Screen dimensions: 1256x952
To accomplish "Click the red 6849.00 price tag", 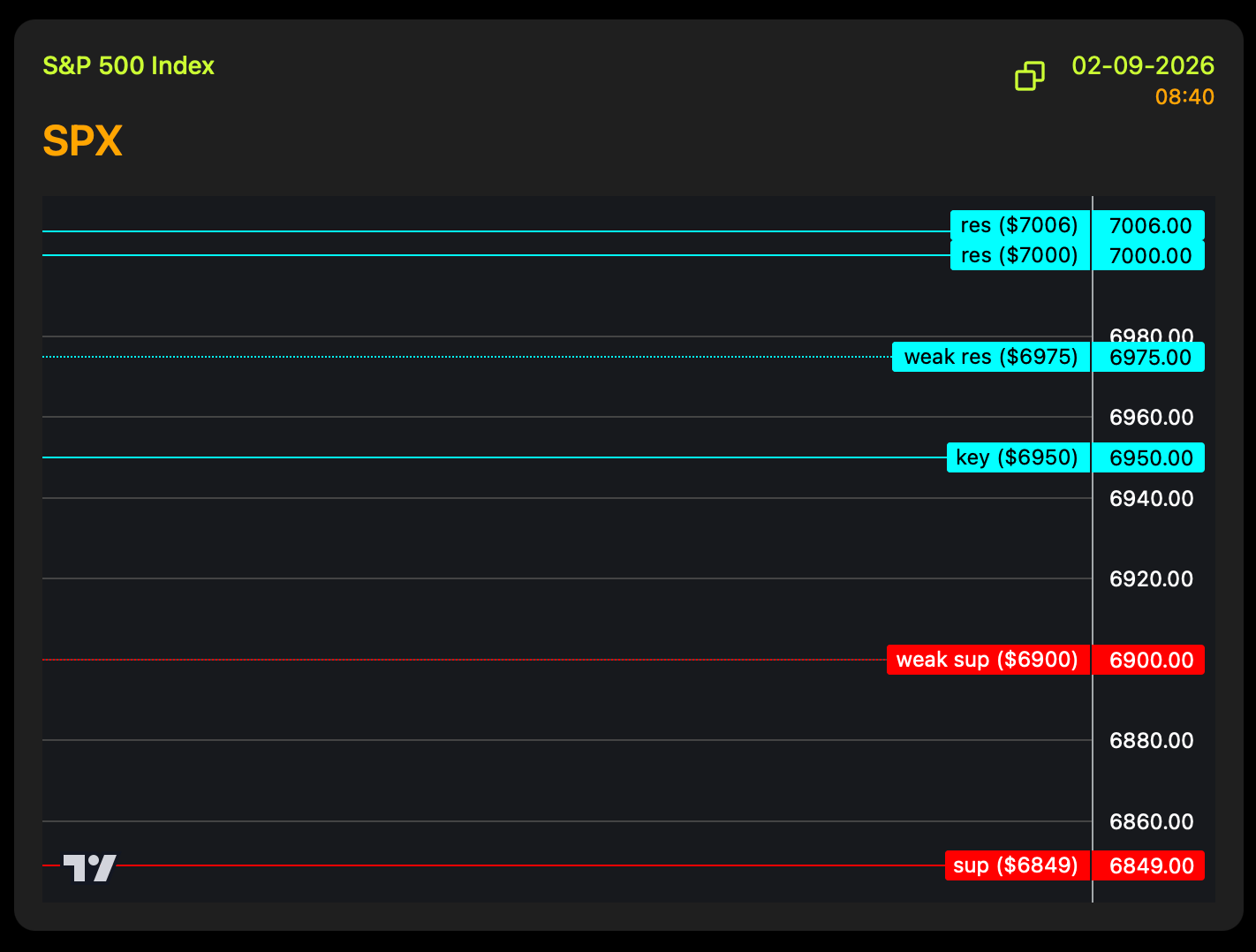I will point(1149,866).
